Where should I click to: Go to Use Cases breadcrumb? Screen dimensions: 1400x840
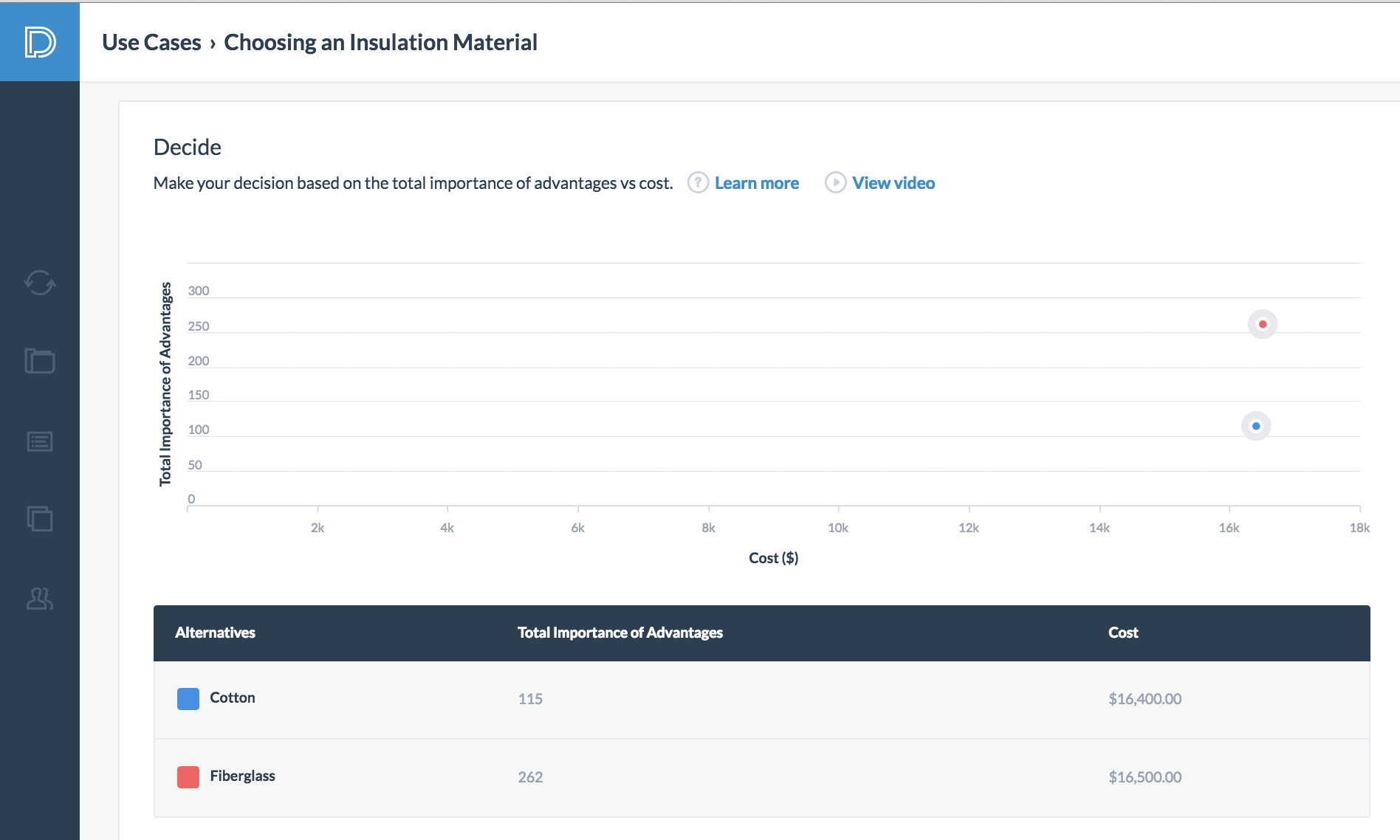tap(151, 42)
